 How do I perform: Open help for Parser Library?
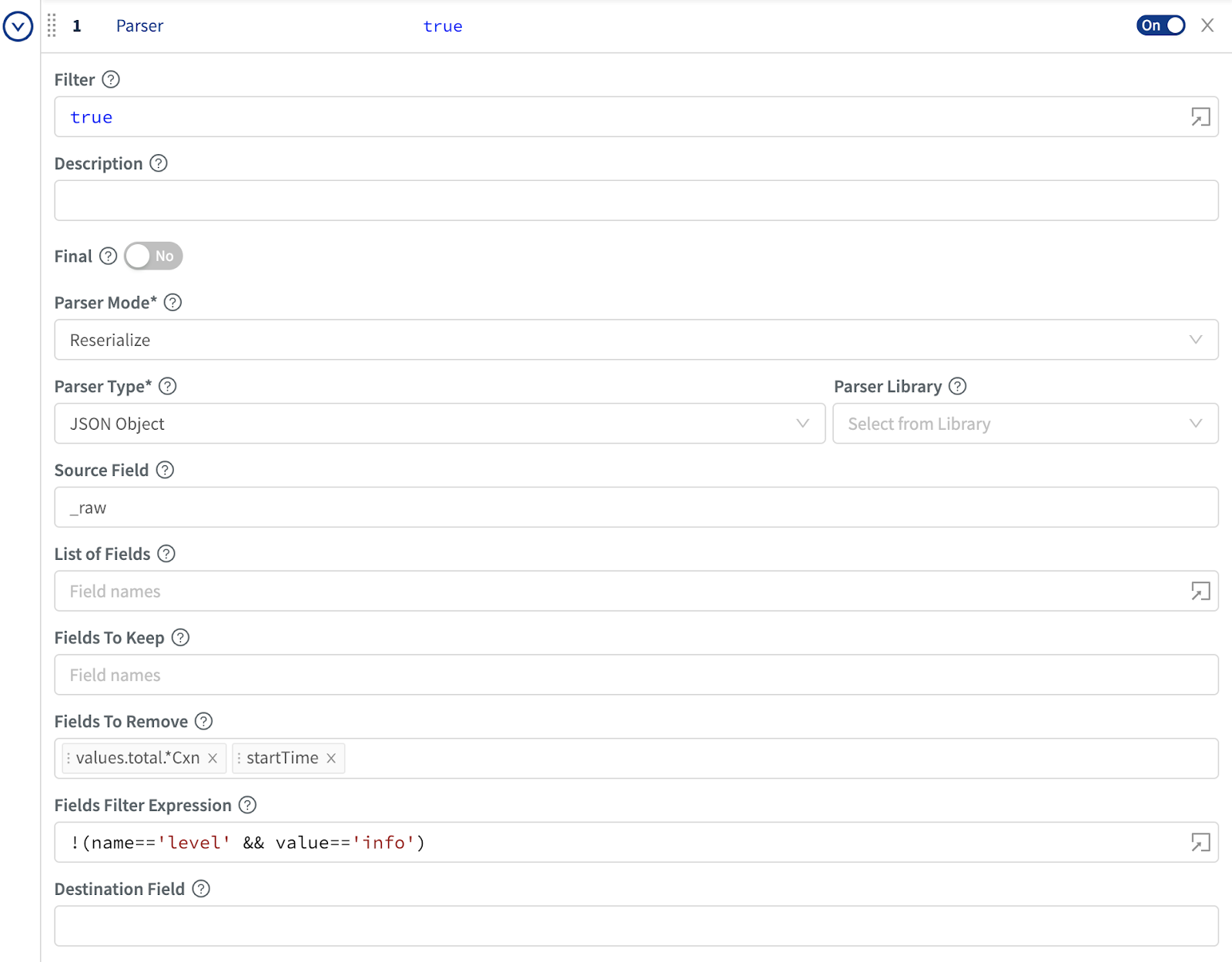pos(957,387)
